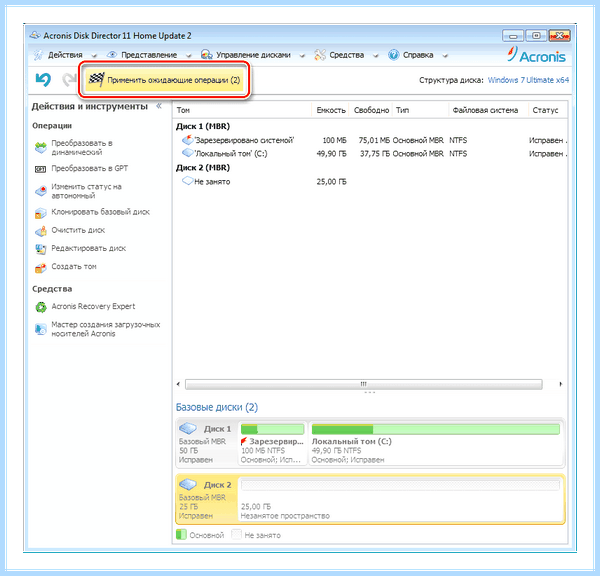600x576 pixels.
Task: Open Мастер создания загрузочных носителей Acronis
Action: pyautogui.click(x=106, y=329)
